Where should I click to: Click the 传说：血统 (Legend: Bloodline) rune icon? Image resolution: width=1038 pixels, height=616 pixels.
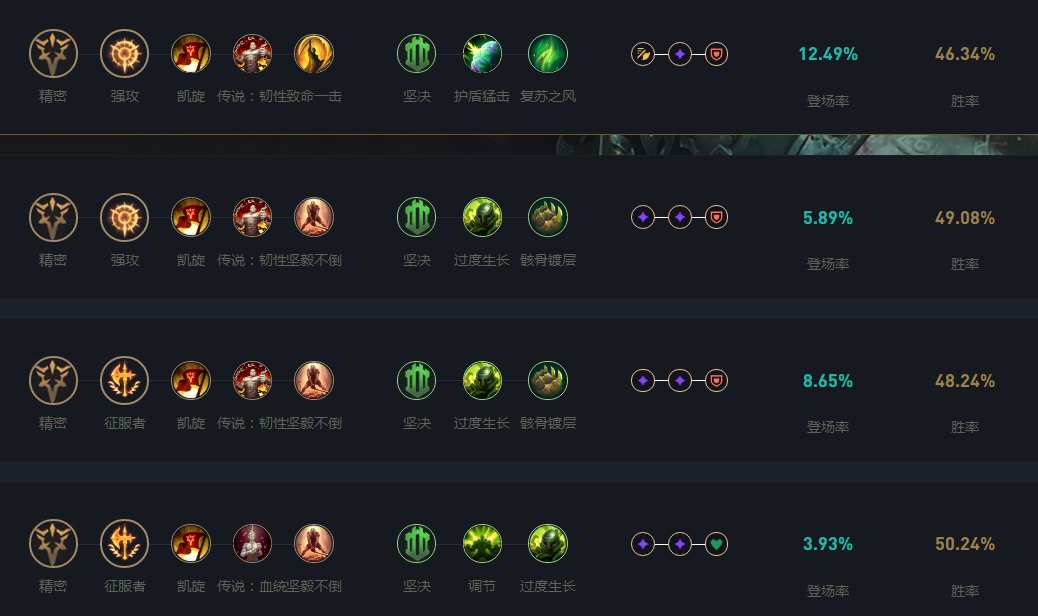tap(252, 544)
